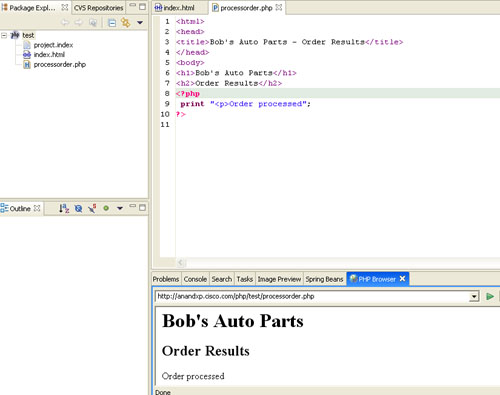The width and height of the screenshot is (500, 395).
Task: Select the test project in tree
Action: pyautogui.click(x=28, y=35)
